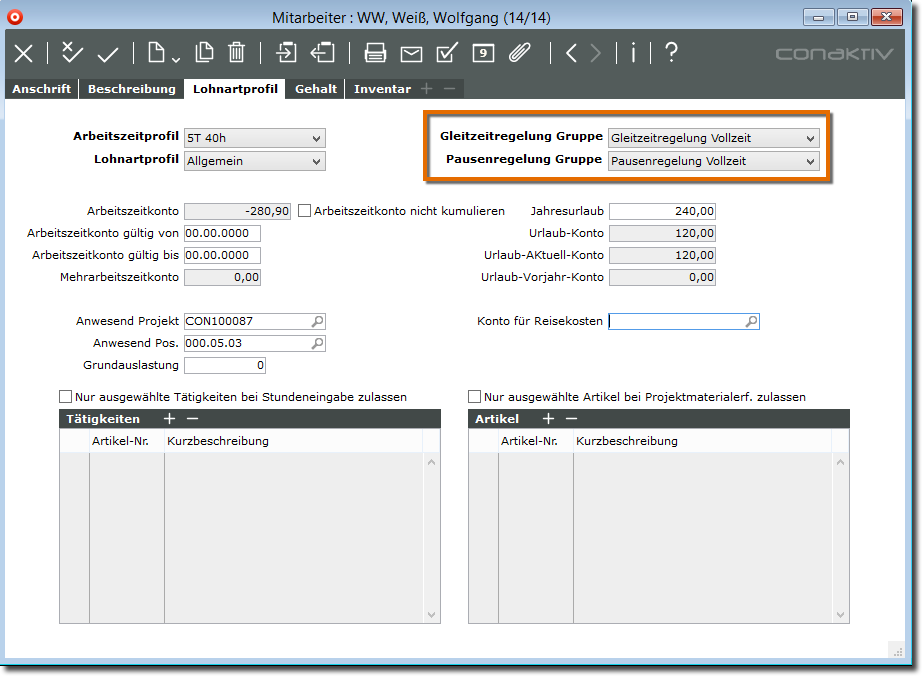Click the print icon in toolbar

click(x=375, y=53)
